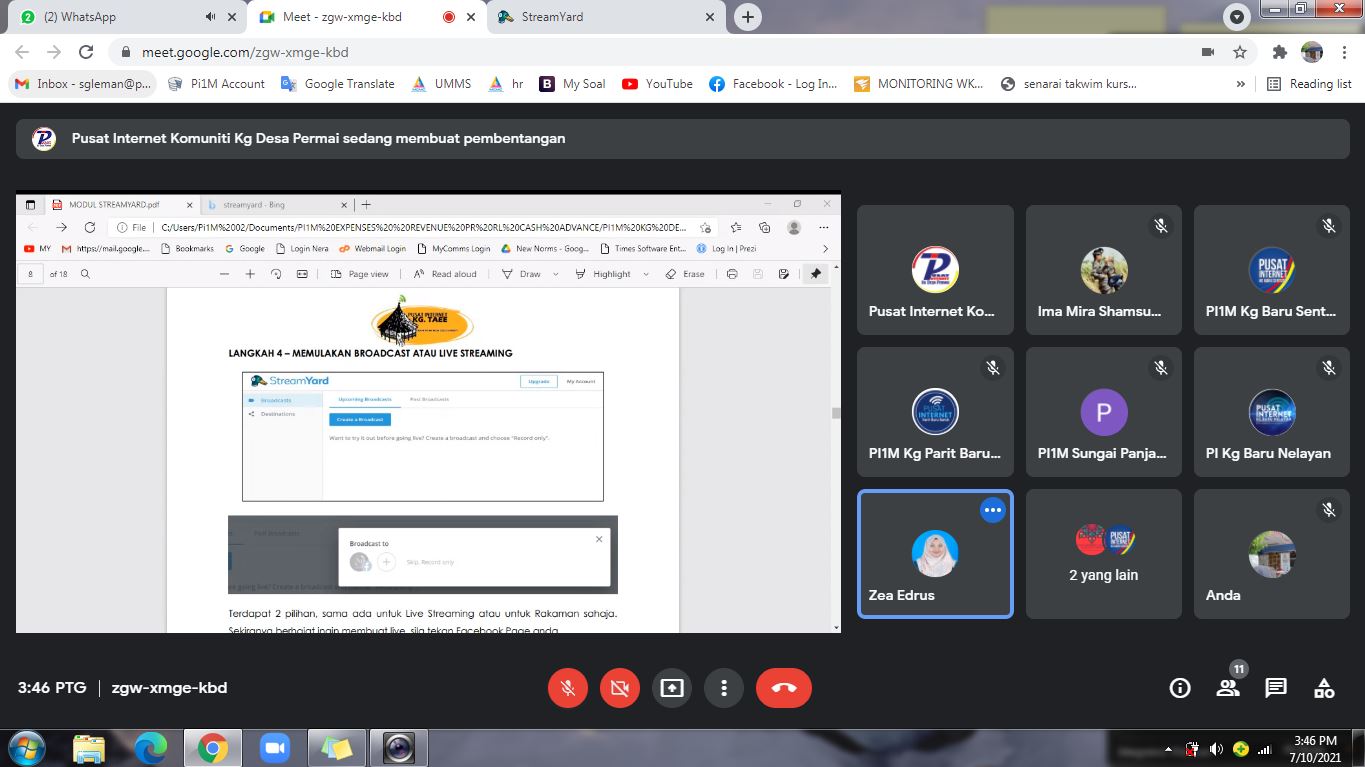
Task: Click the present screen button
Action: click(x=672, y=688)
